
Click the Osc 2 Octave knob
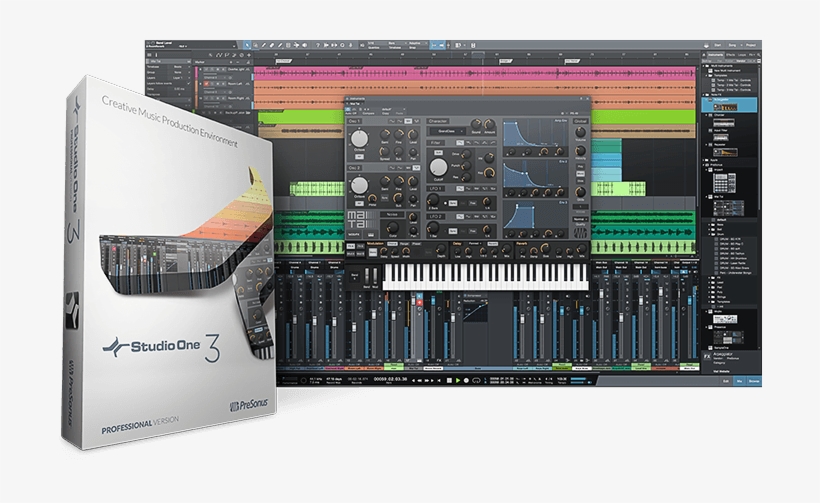(359, 186)
